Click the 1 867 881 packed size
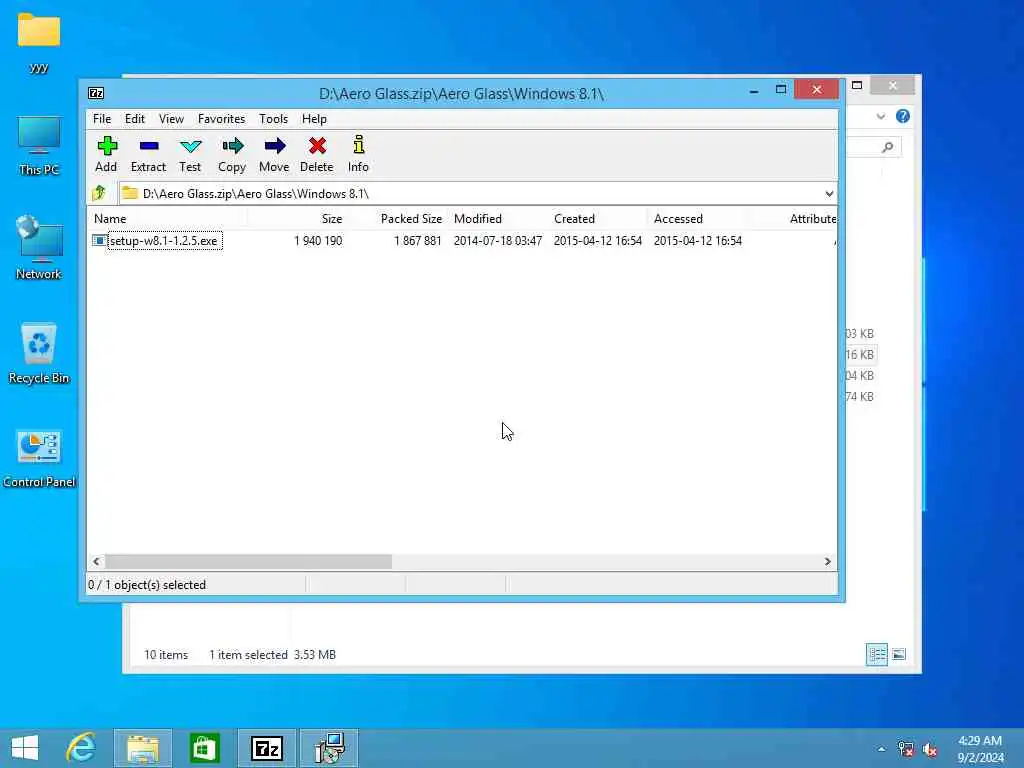This screenshot has height=768, width=1024. (x=418, y=241)
